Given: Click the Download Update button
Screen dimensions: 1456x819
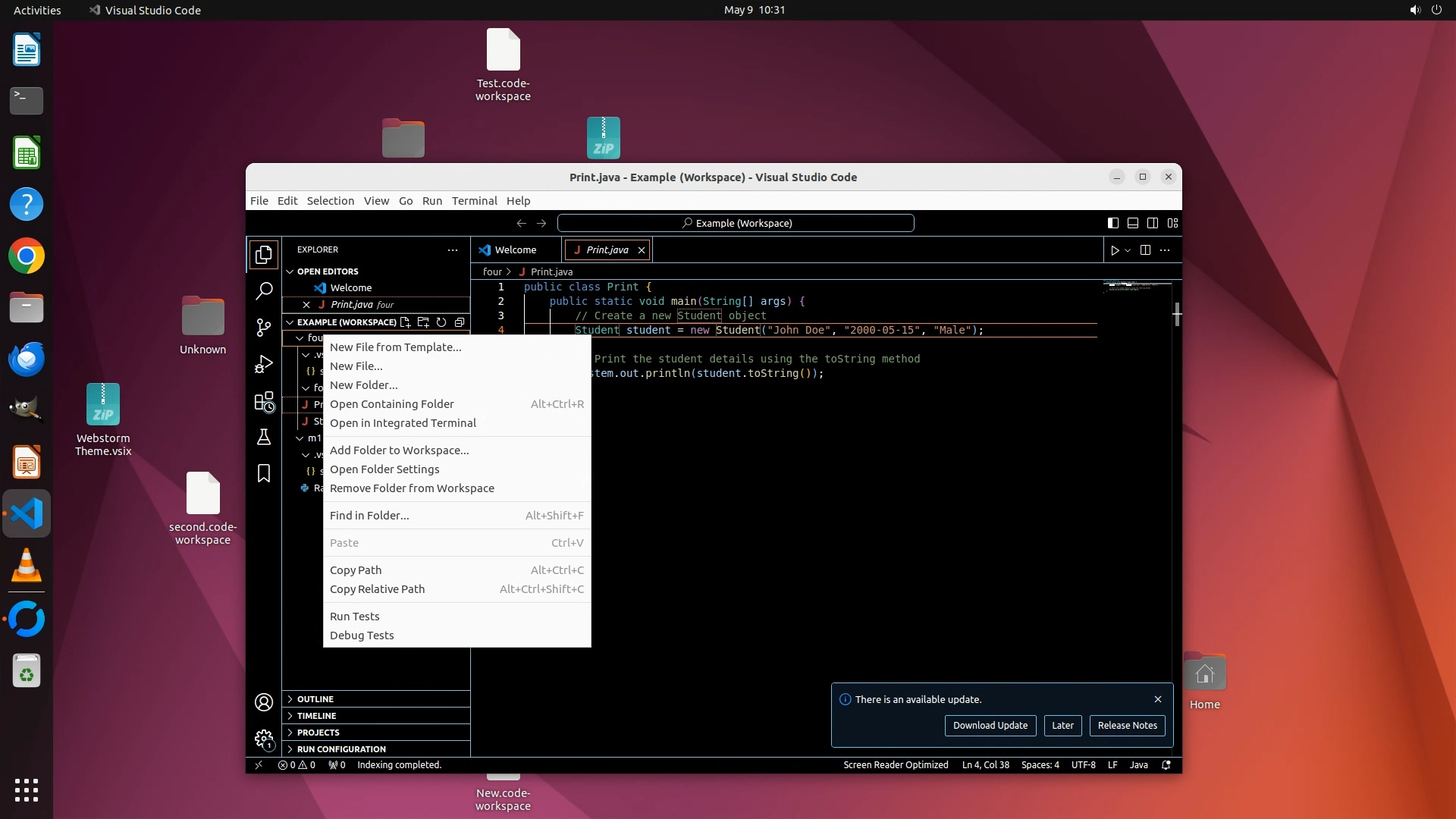Looking at the screenshot, I should (x=990, y=726).
